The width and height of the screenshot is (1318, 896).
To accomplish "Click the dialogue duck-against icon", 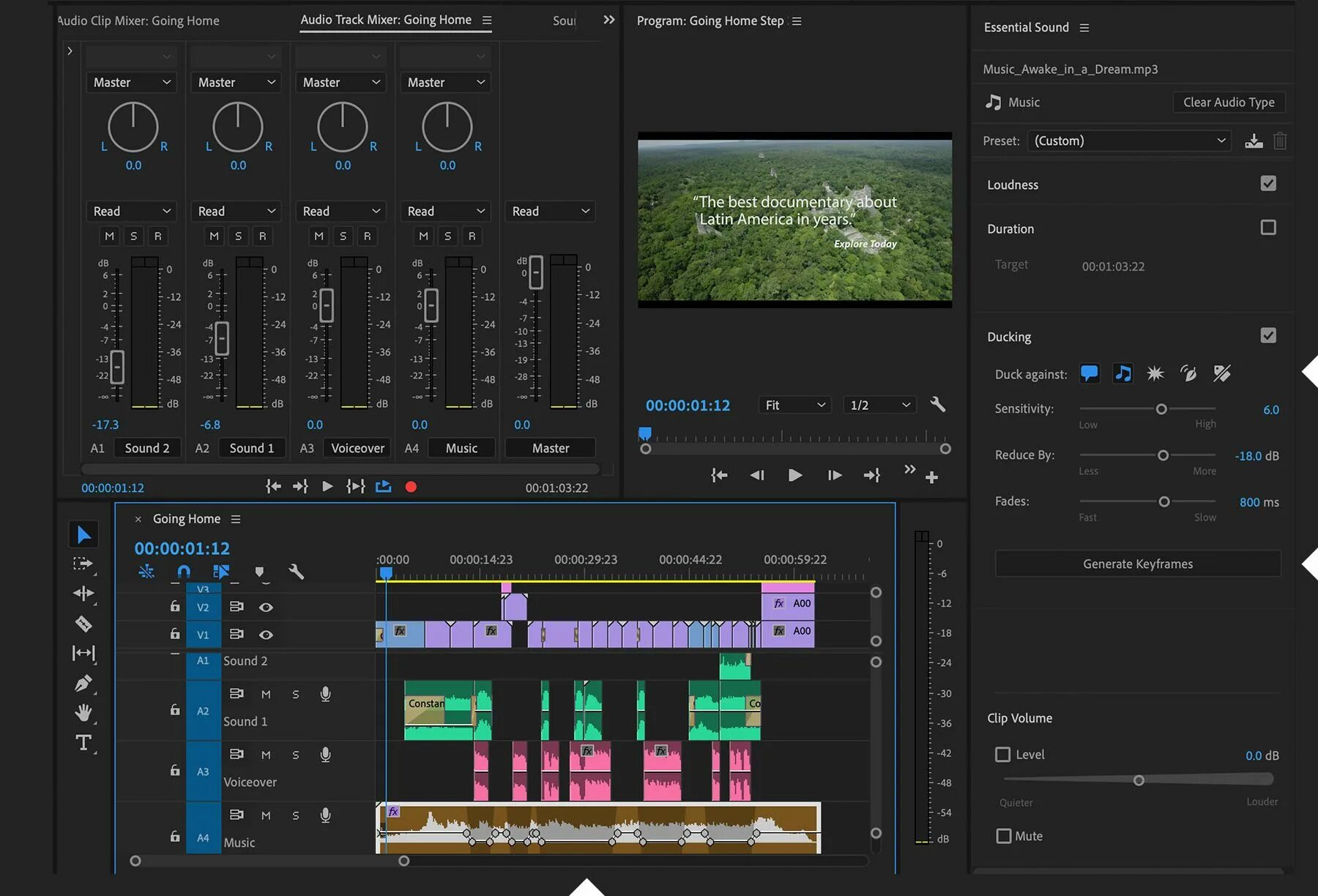I will click(x=1089, y=374).
